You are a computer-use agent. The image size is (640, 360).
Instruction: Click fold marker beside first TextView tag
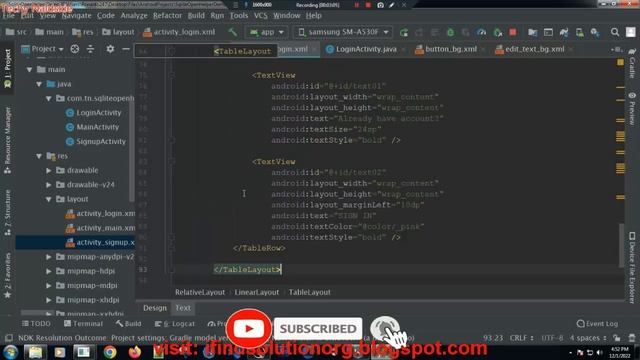click(172, 75)
